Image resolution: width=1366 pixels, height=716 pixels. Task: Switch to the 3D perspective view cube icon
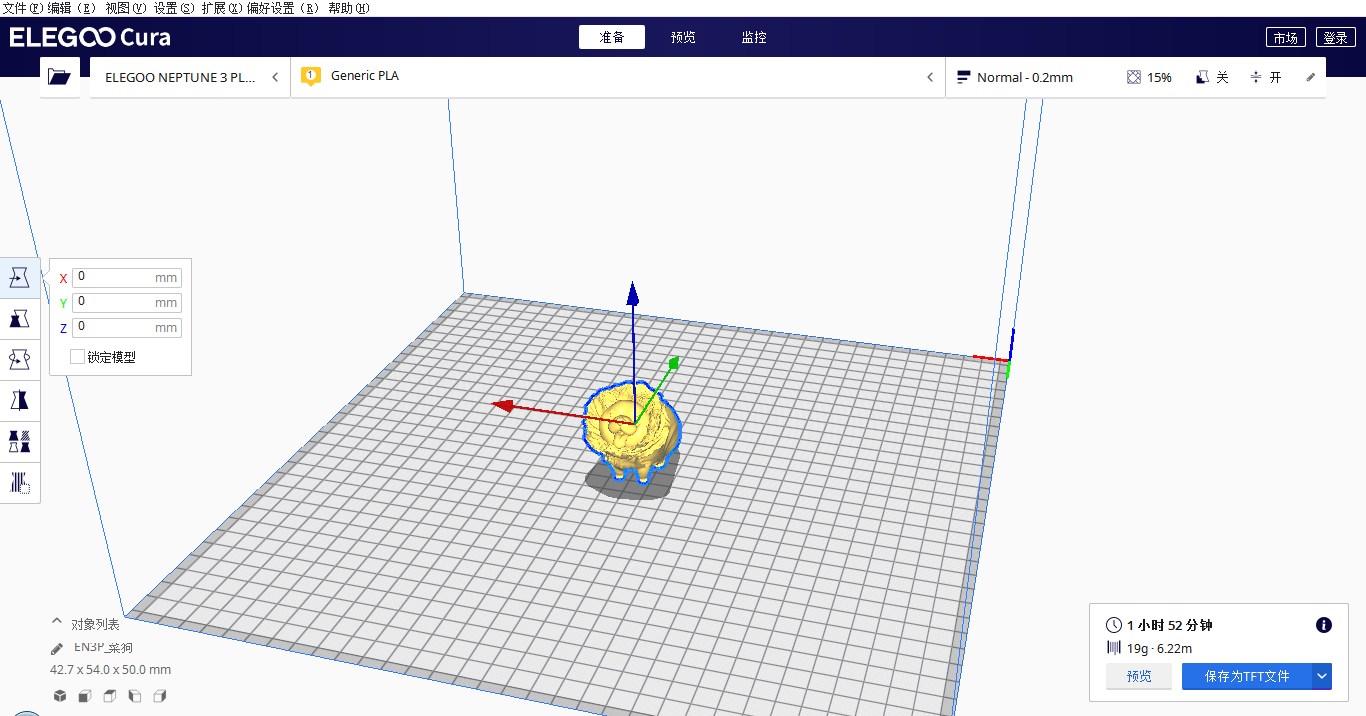(x=60, y=696)
